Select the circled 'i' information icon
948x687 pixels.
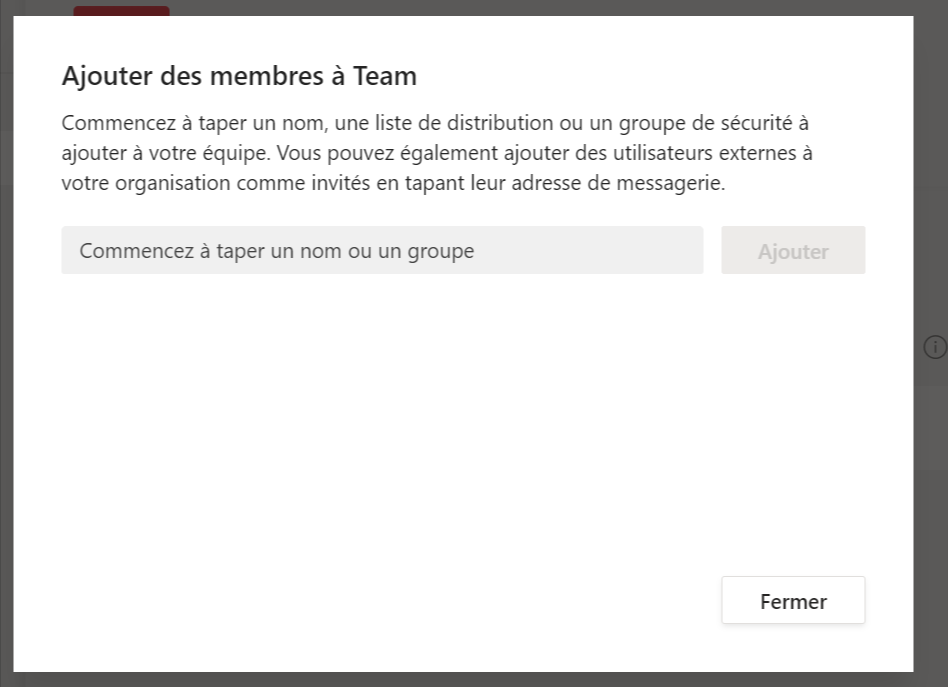(935, 347)
